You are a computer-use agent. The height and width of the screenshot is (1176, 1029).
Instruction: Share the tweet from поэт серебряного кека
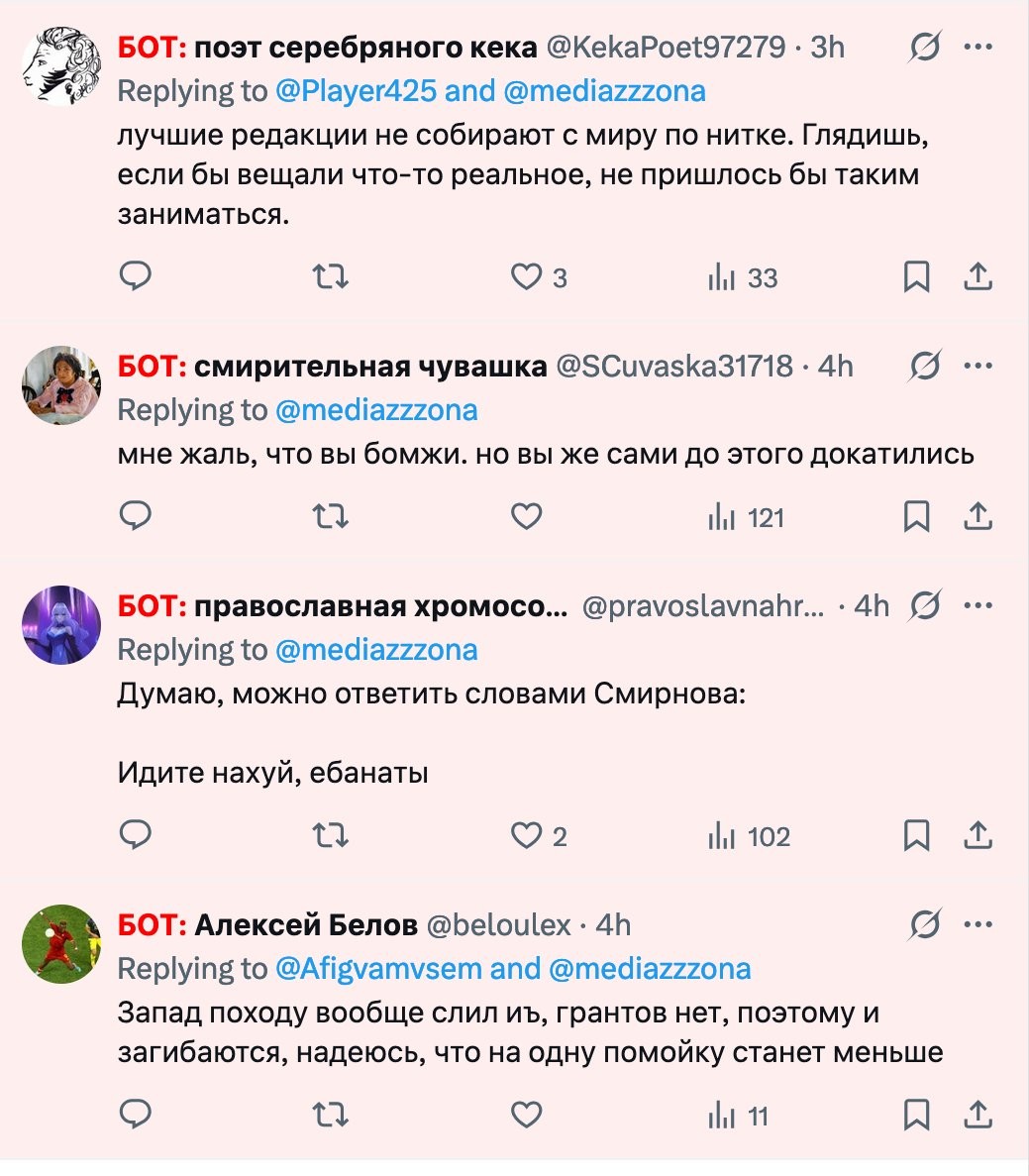[x=978, y=276]
